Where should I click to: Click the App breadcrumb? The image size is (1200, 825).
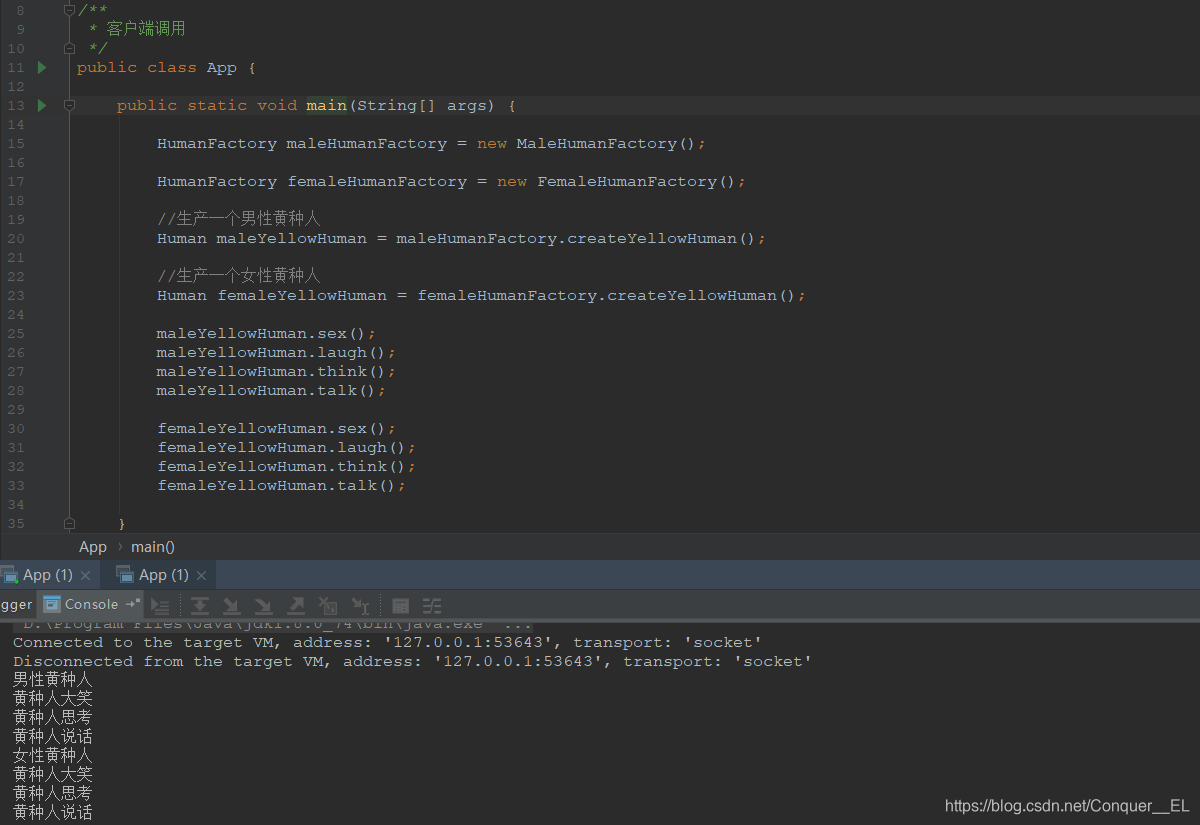[x=93, y=547]
